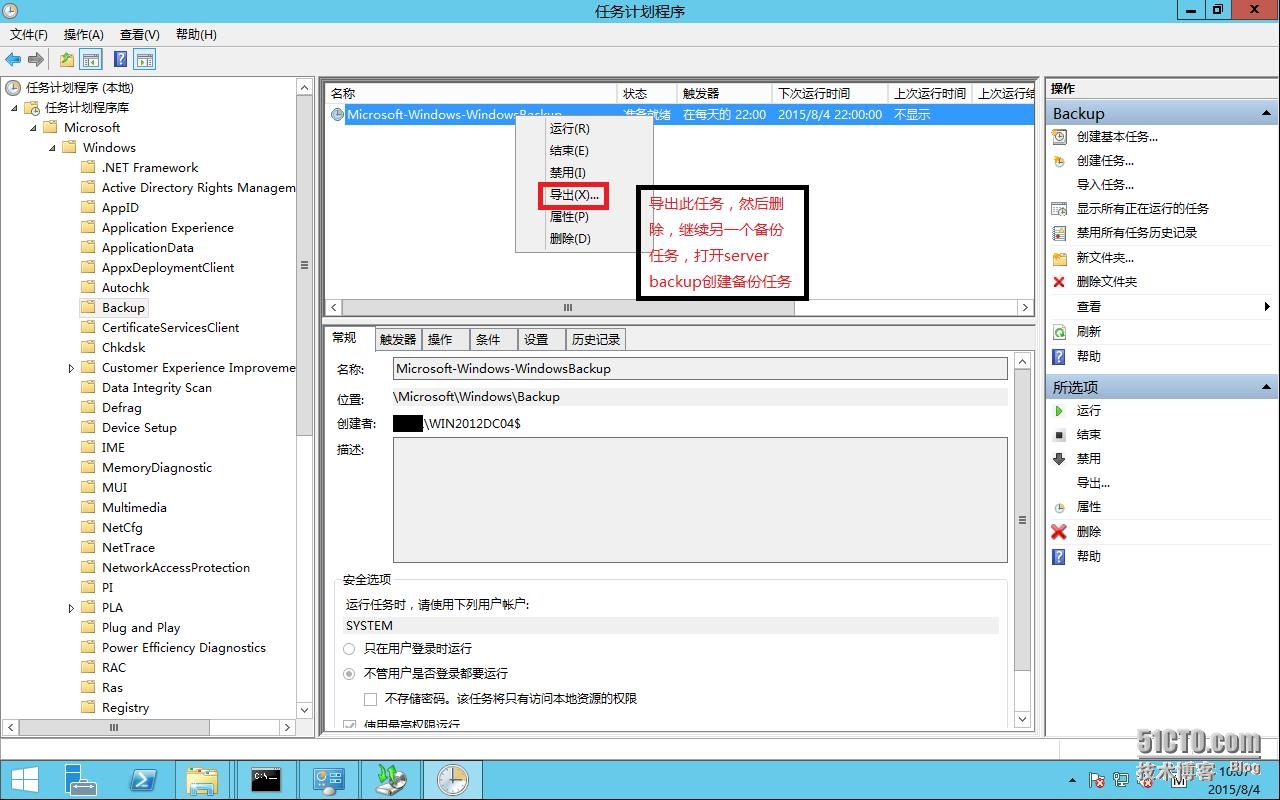Click the Forward arrow in toolbar
1280x800 pixels.
point(36,60)
